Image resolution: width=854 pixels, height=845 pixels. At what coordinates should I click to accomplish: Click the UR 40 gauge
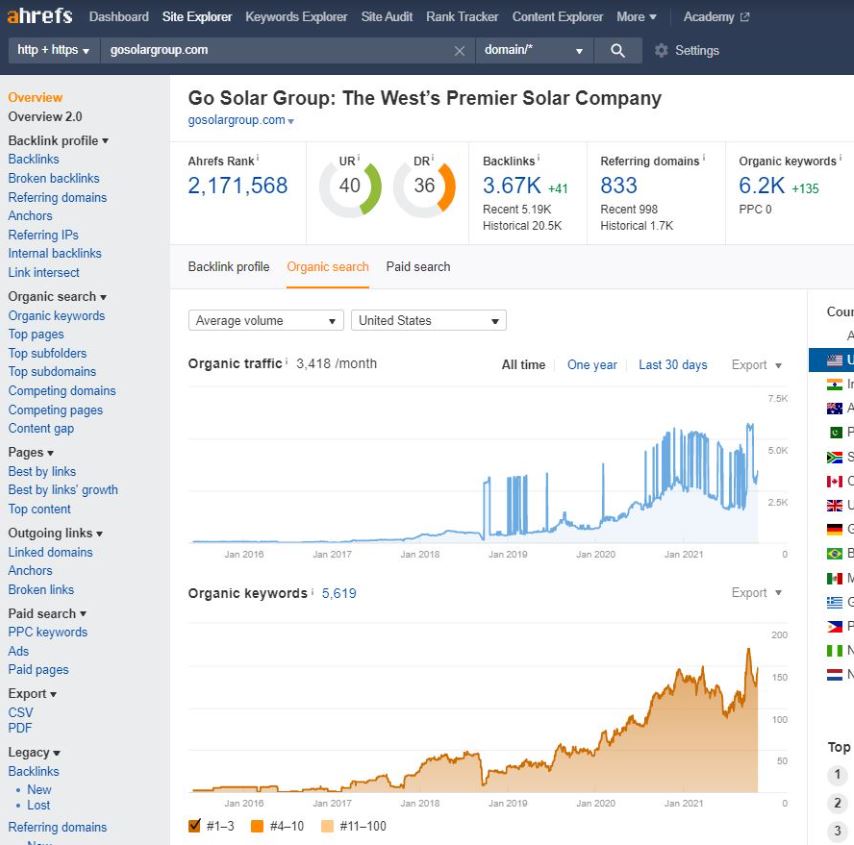point(350,186)
